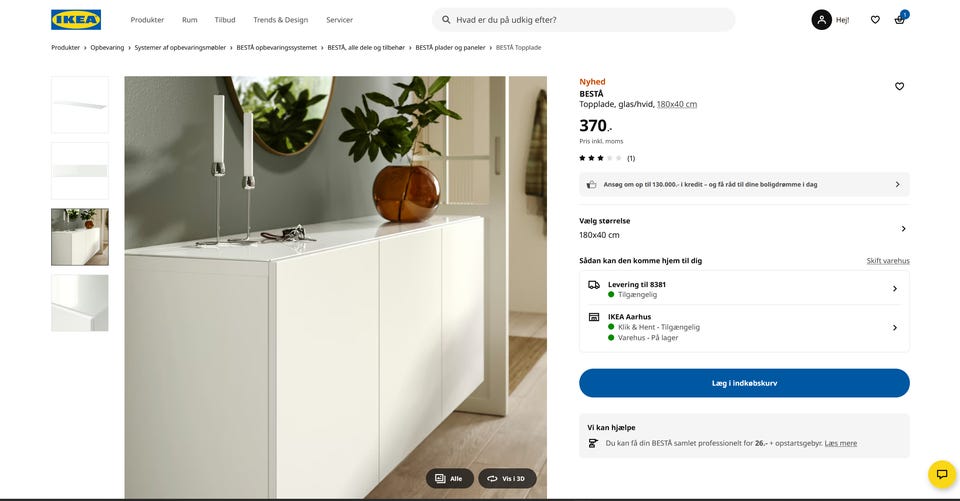
Task: Open the yellow chat support button
Action: (x=942, y=474)
